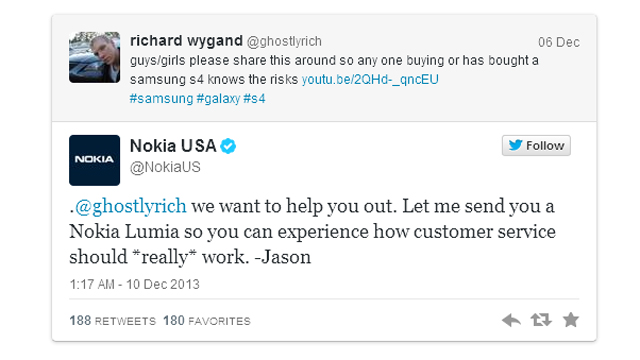Click the reply arrow icon
The image size is (640, 360).
click(x=511, y=320)
